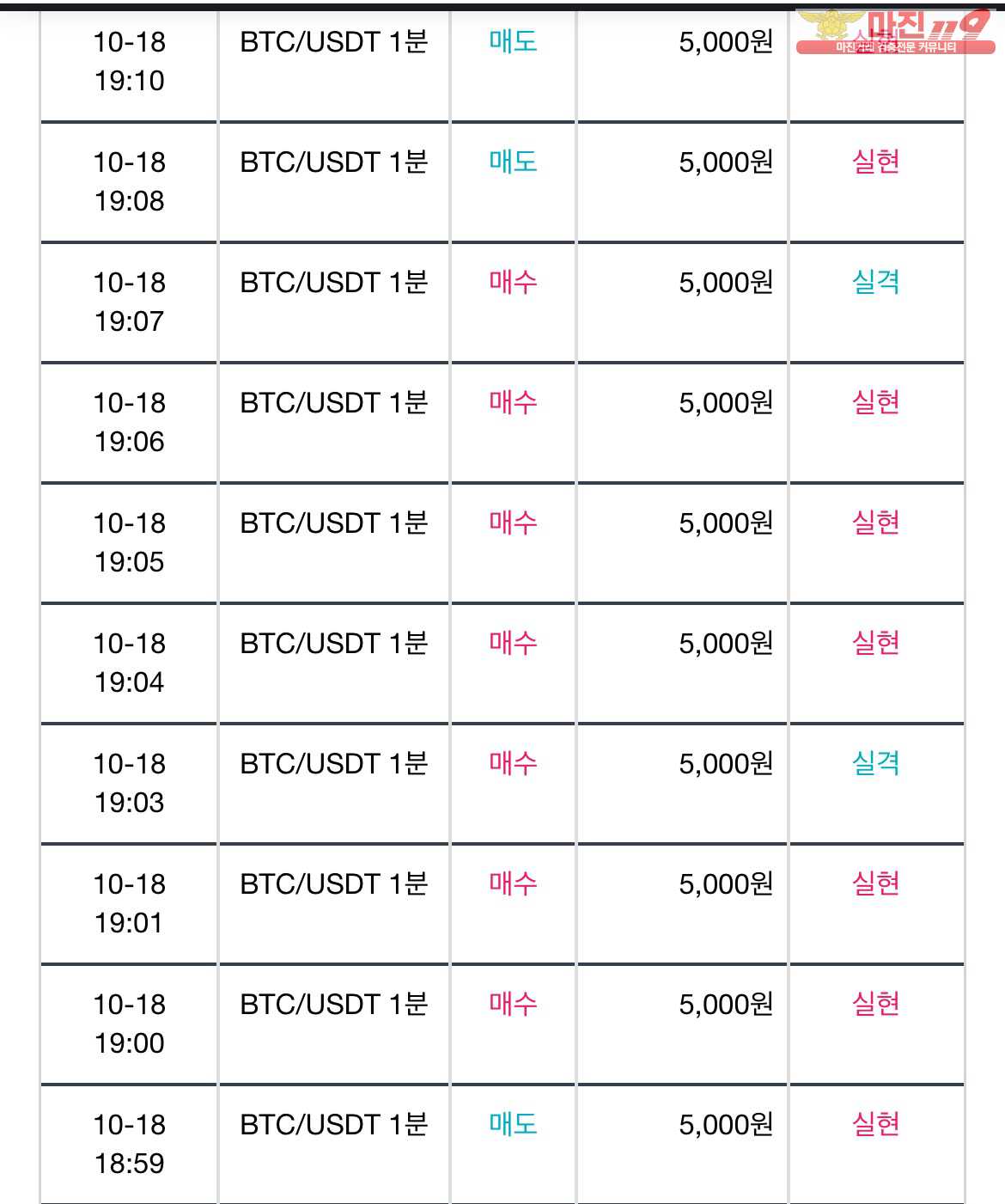Select 매수 in the 19:04 row
Screen dimensions: 1005x1204
[513, 643]
